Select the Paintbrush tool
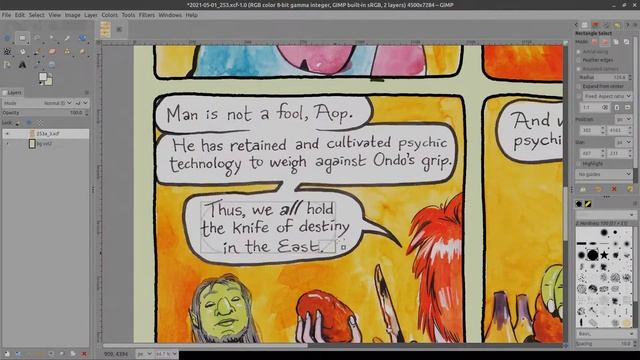 tap(37, 51)
